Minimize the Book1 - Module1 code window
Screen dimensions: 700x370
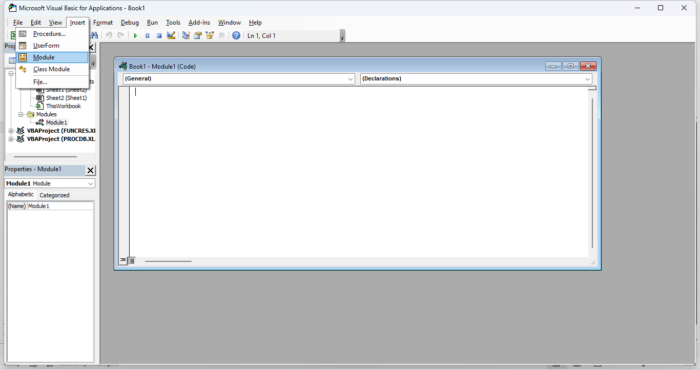553,66
